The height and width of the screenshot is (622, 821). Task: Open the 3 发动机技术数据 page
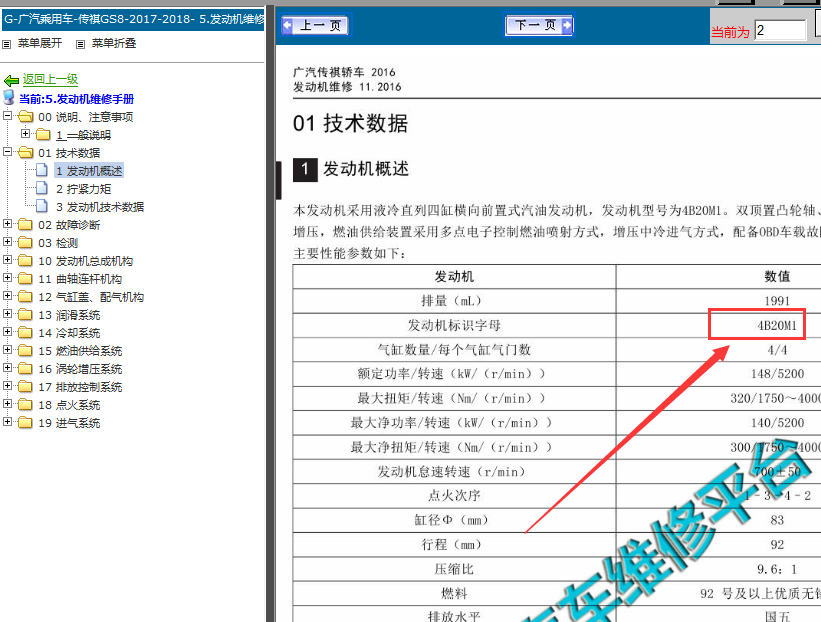coord(100,207)
